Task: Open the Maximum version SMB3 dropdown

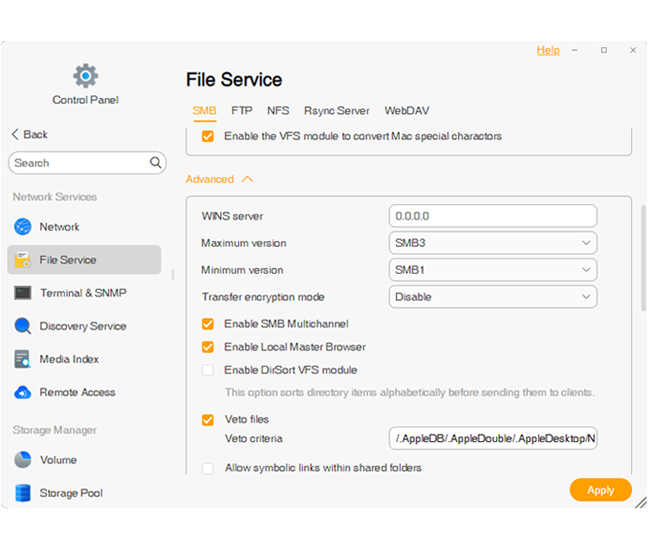Action: 492,243
